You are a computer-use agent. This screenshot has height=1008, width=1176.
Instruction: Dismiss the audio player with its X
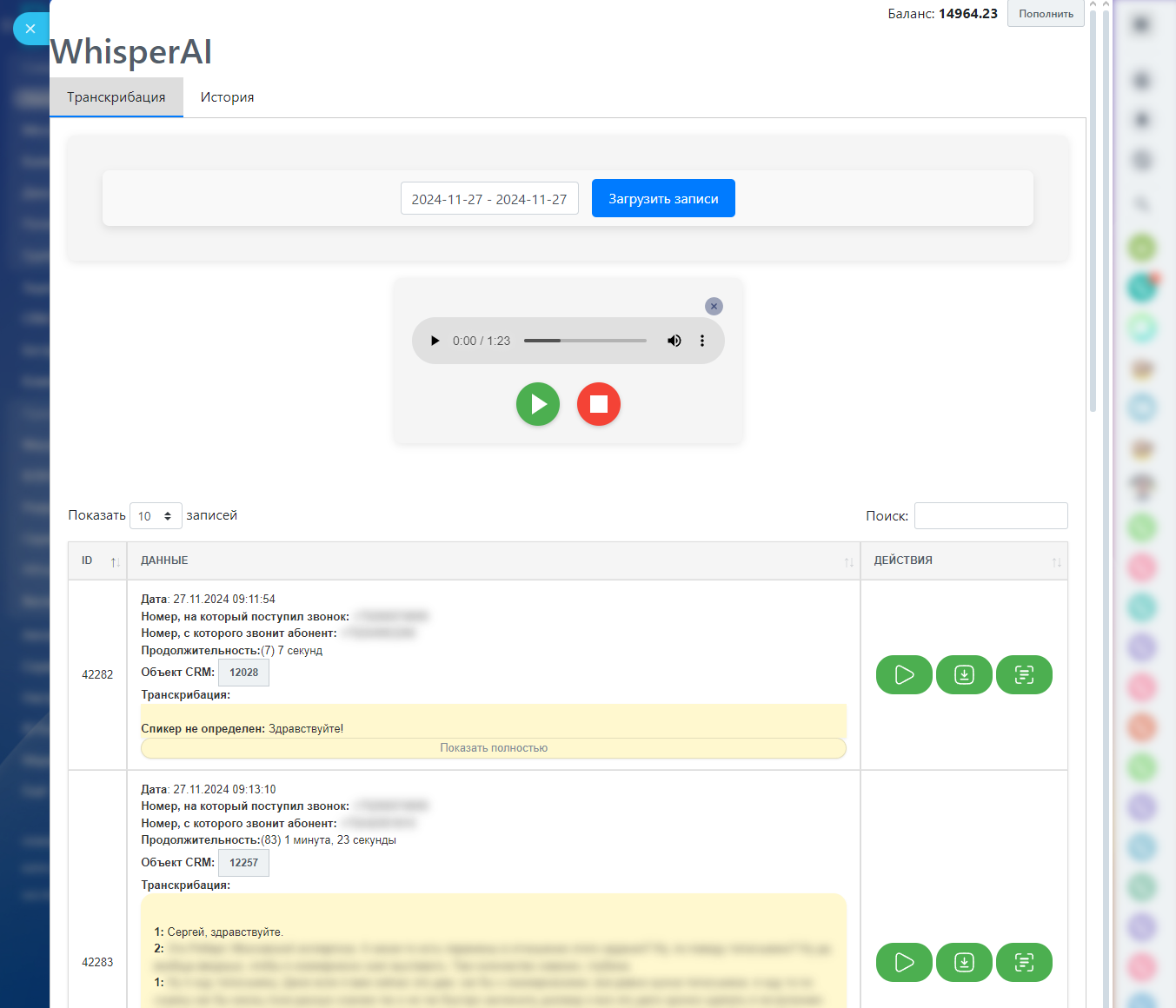coord(714,306)
